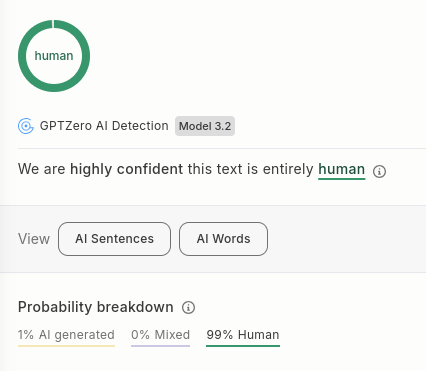Click the purple bar under Mixed
Viewport: 426px width, 371px height.
[160, 346]
